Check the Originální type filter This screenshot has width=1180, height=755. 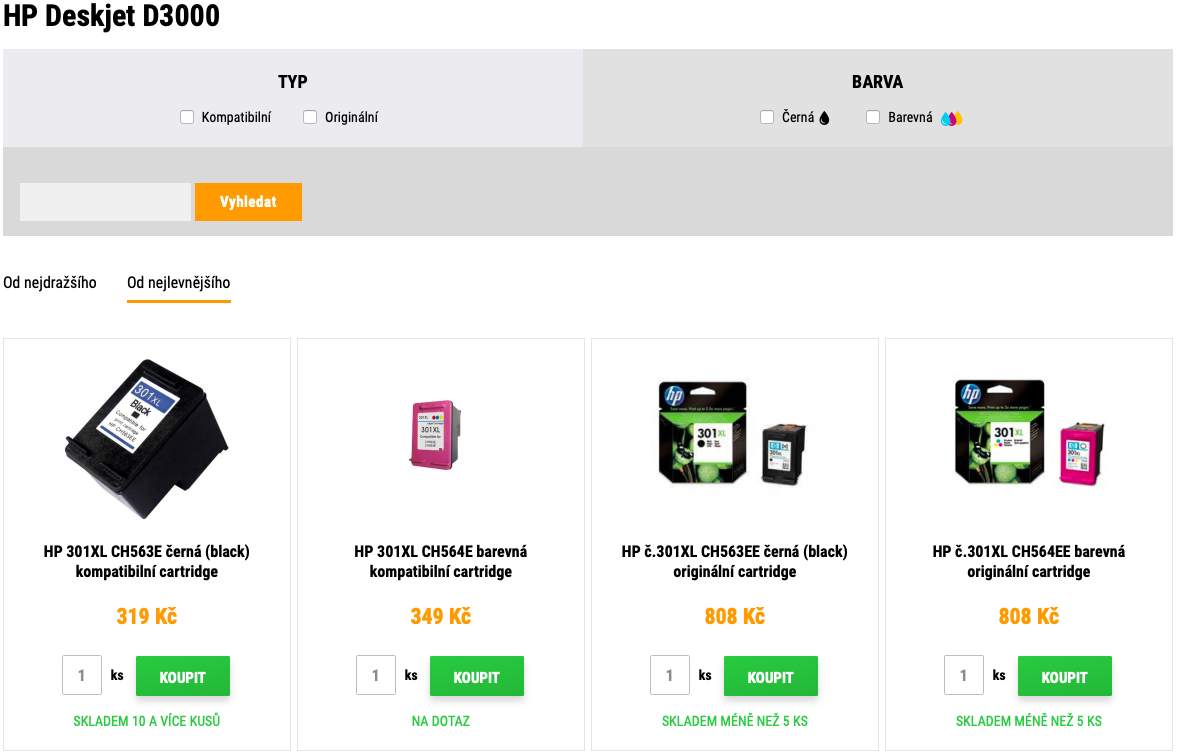point(310,117)
